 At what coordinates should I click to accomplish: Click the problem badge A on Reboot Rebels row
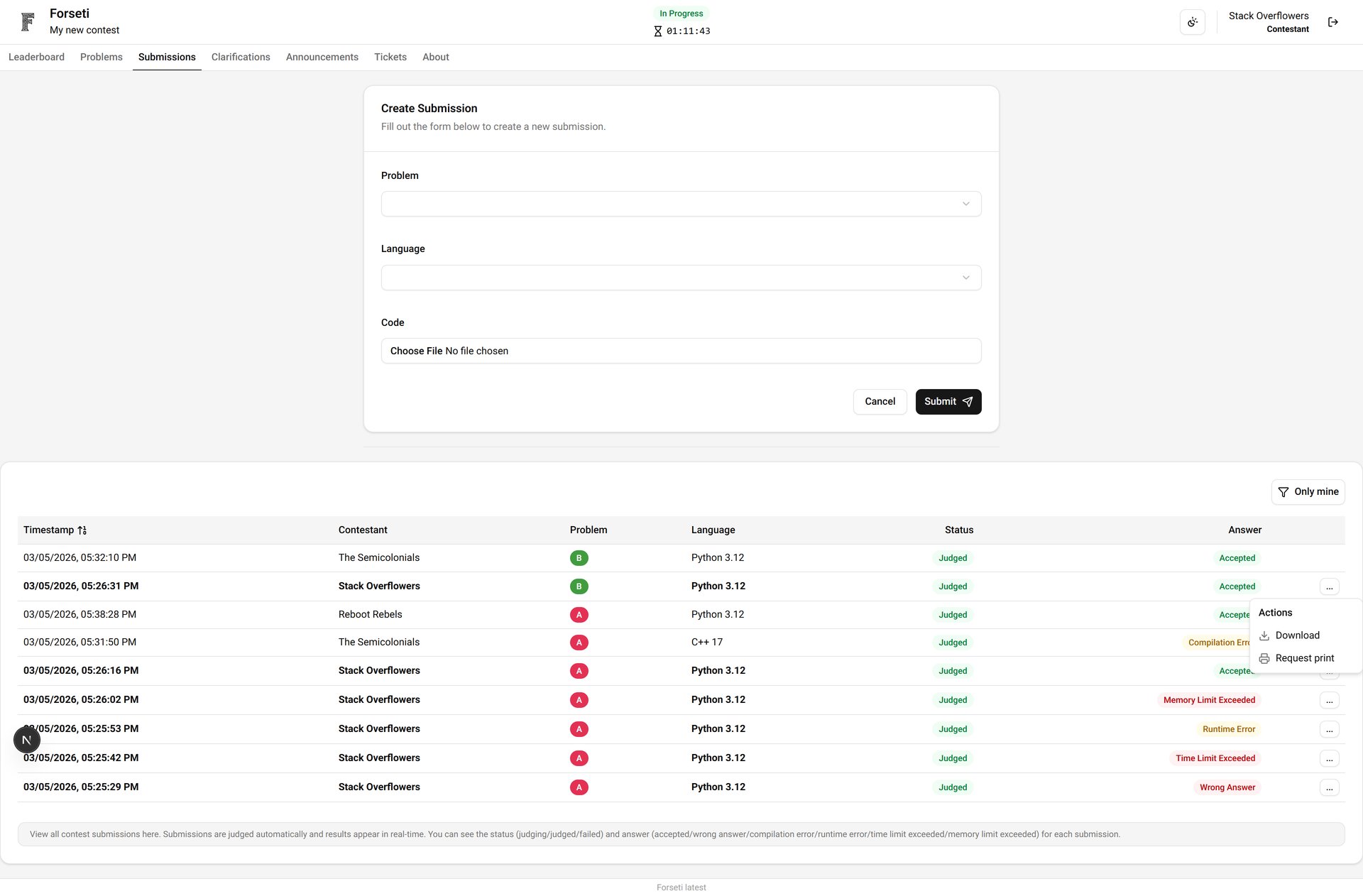pyautogui.click(x=579, y=615)
